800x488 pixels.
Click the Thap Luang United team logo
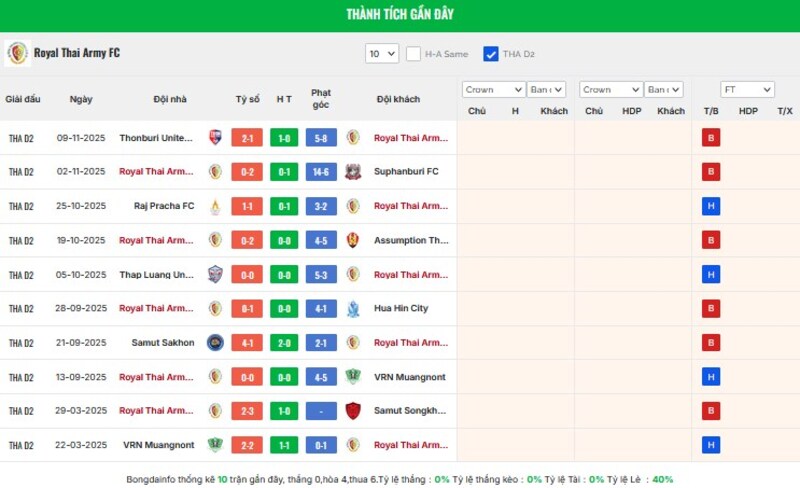coord(215,274)
